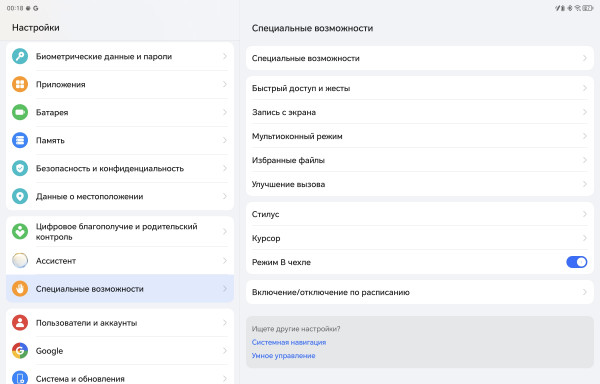The height and width of the screenshot is (384, 600).
Task: Click the key icon beside Биометрические данные и пароли
Action: (20, 56)
